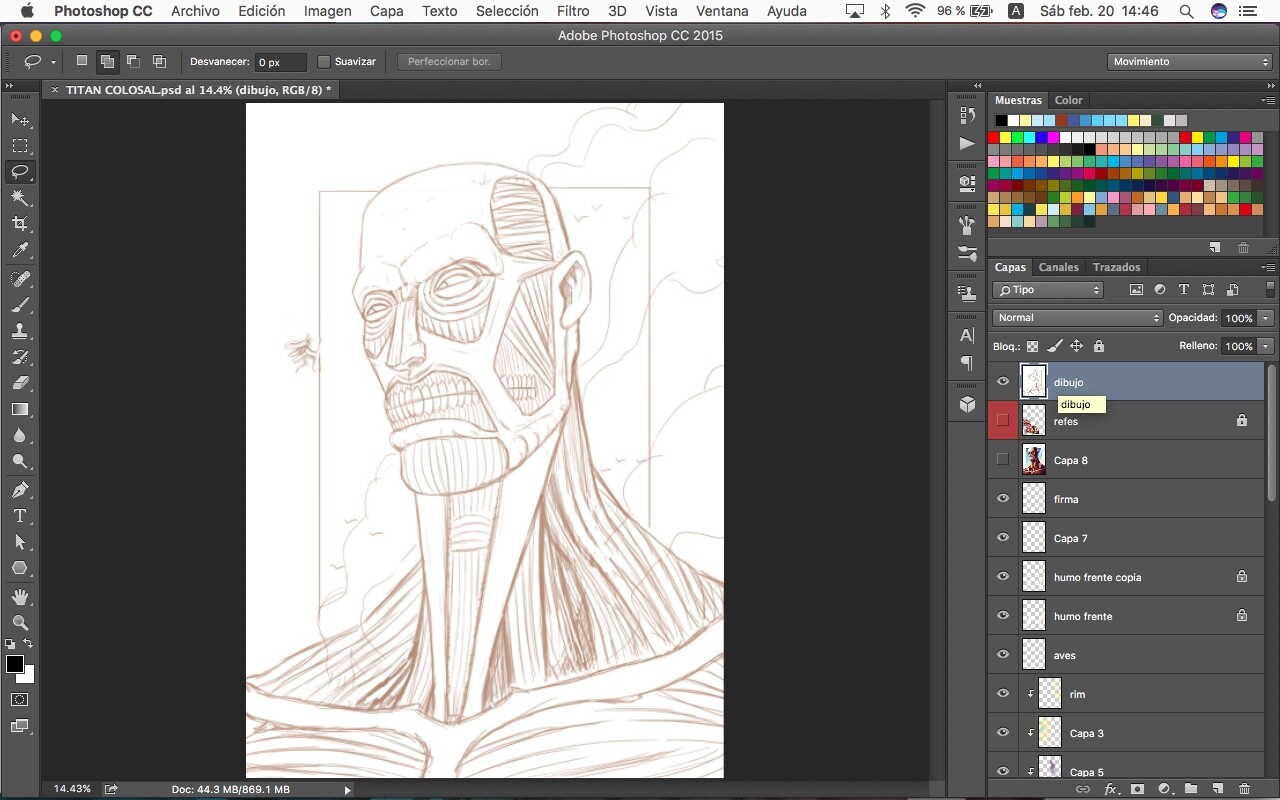Enable the Suavizar checkbox

[324, 62]
